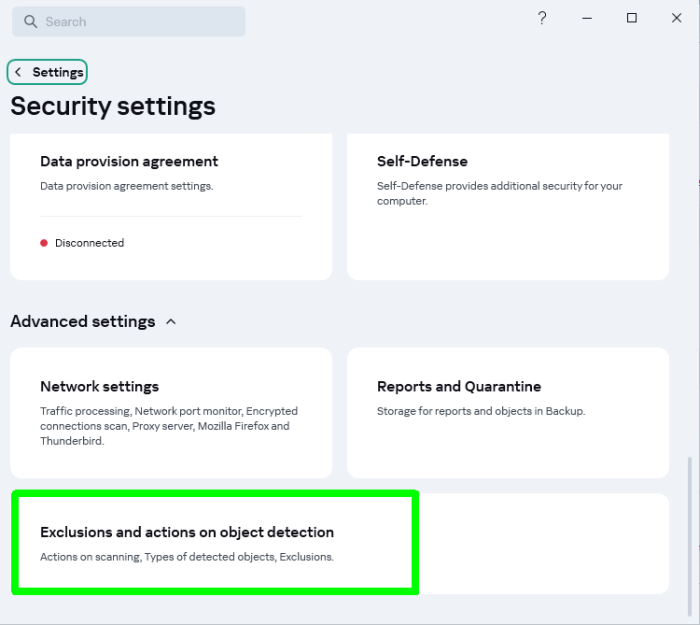Go back using the Settings button
The width and height of the screenshot is (700, 625).
coord(57,72)
